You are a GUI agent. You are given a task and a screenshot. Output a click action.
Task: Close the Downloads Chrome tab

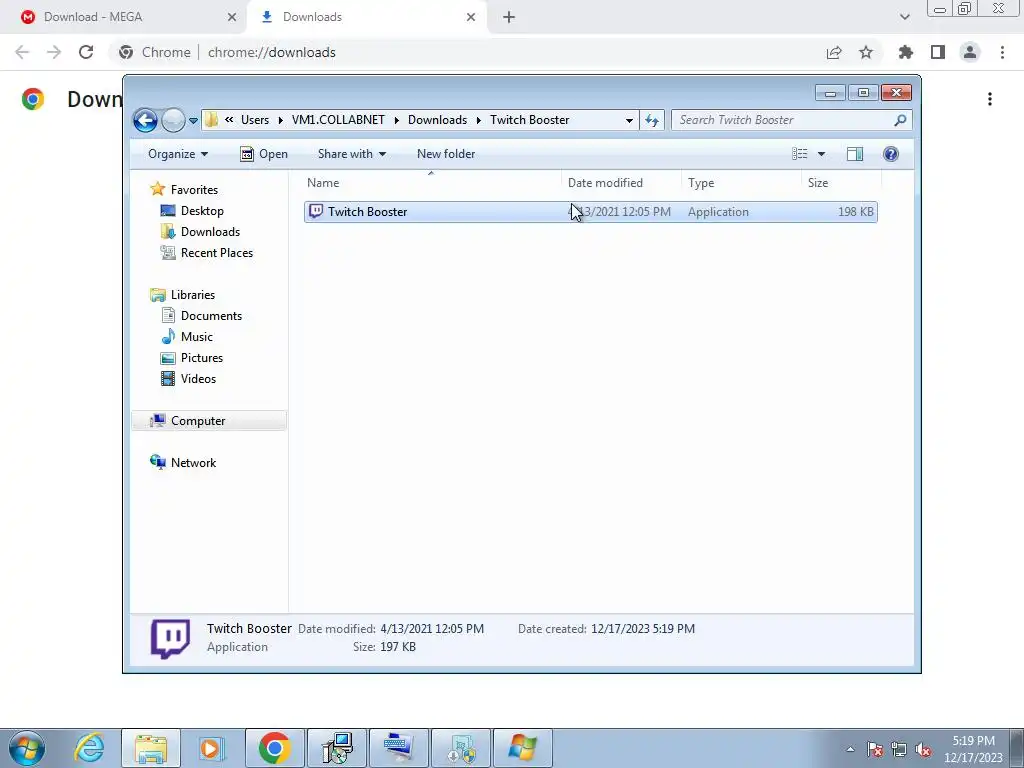click(x=471, y=17)
